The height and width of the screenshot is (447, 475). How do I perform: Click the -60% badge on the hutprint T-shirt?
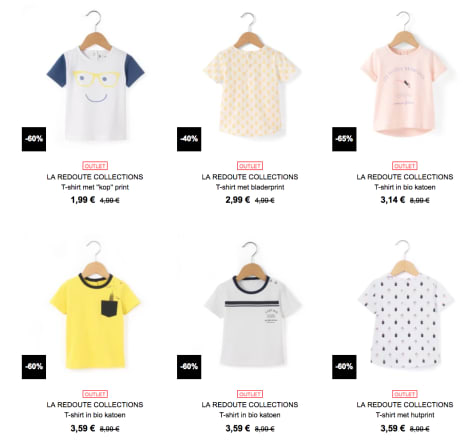344,367
